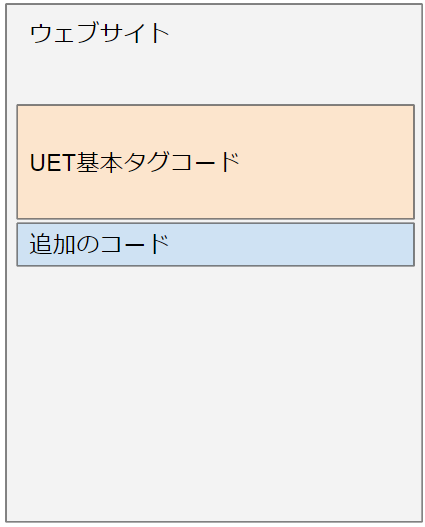Select the orange UET基本タグコード box

[x=216, y=162]
